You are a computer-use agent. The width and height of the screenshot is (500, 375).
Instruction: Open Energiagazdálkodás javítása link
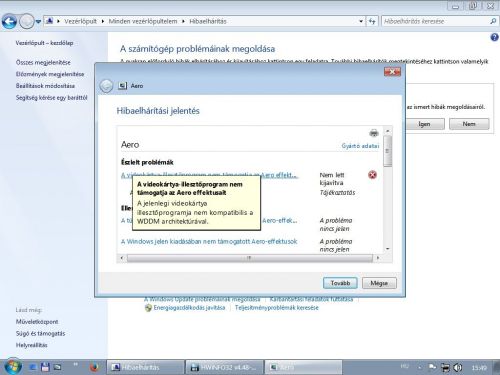coord(189,308)
